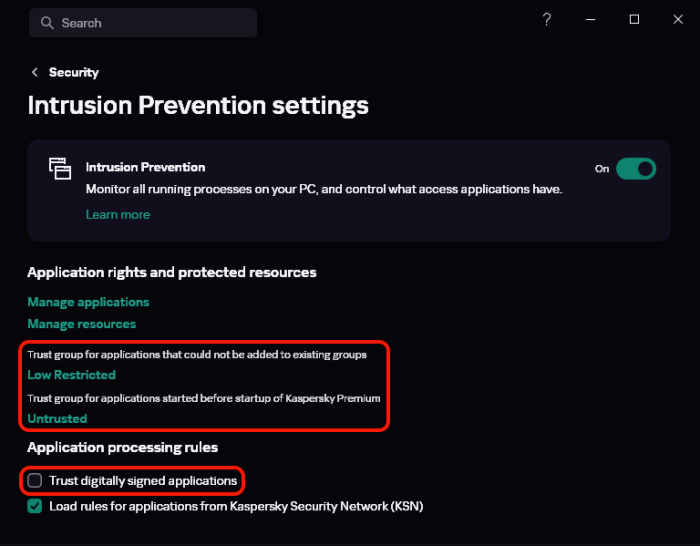Click the Intrusion Prevention card title
The image size is (700, 546).
(x=146, y=167)
